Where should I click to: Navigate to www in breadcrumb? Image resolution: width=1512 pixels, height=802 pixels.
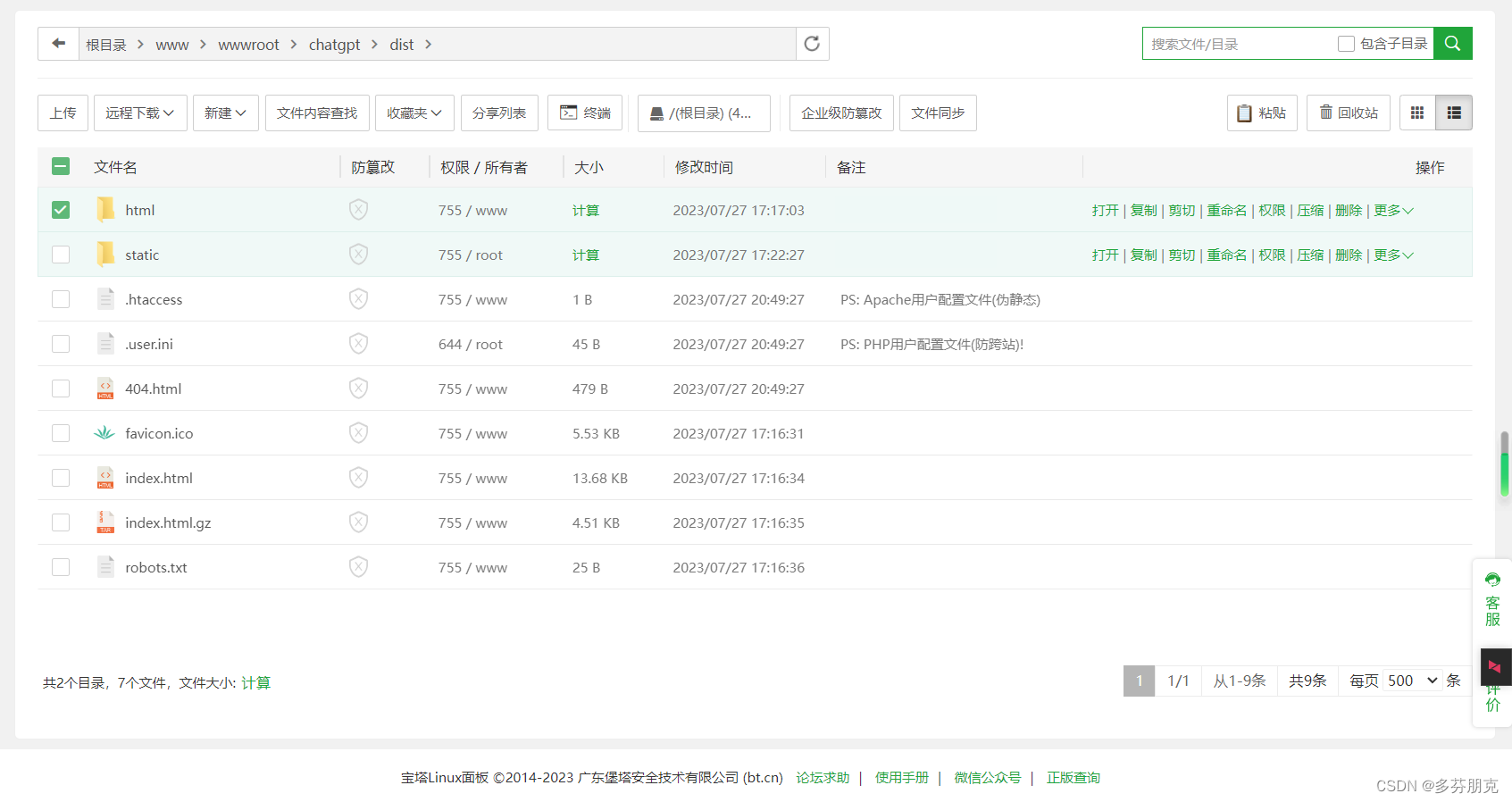(x=171, y=45)
